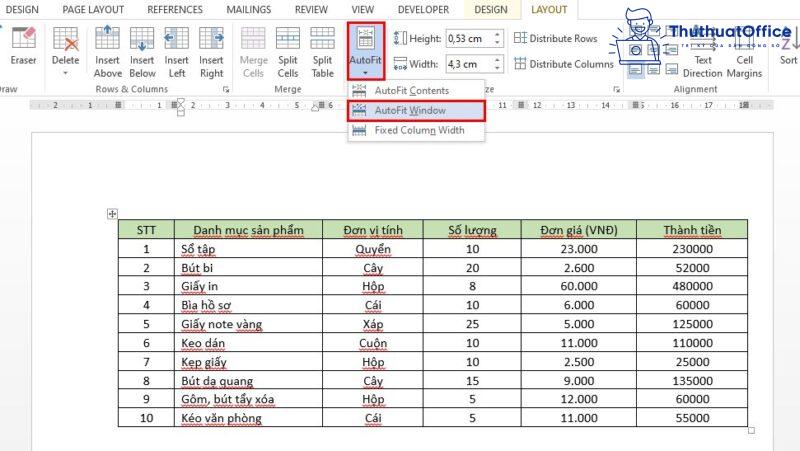
Task: Click the table resize handle at bottom-right
Action: (751, 431)
